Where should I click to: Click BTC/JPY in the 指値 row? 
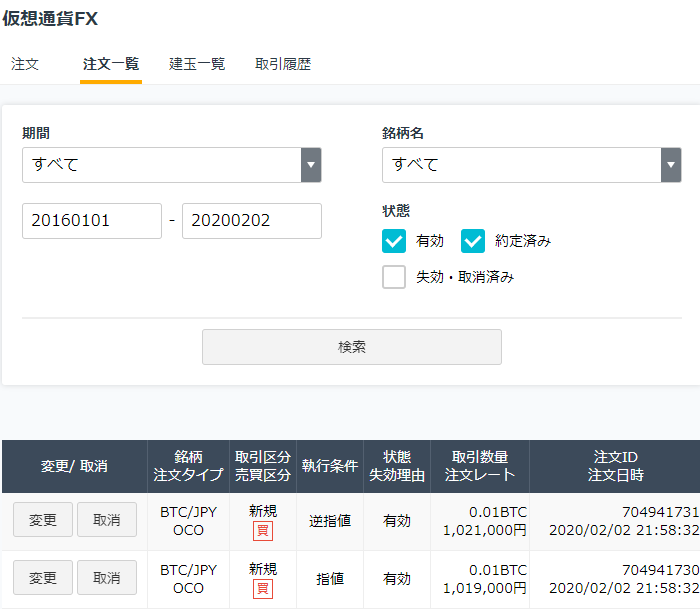coord(188,570)
